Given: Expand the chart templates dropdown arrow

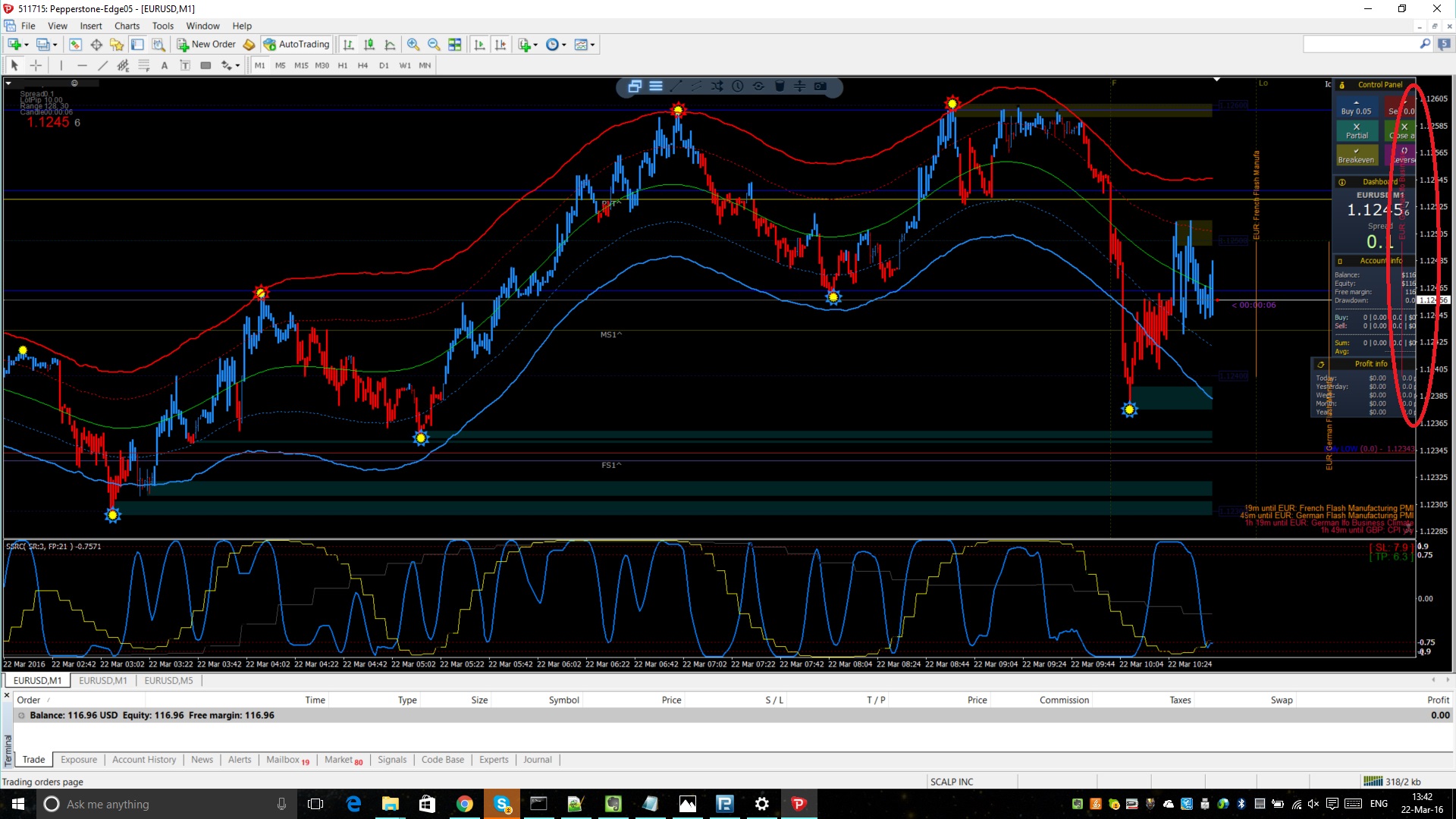Looking at the screenshot, I should [592, 45].
